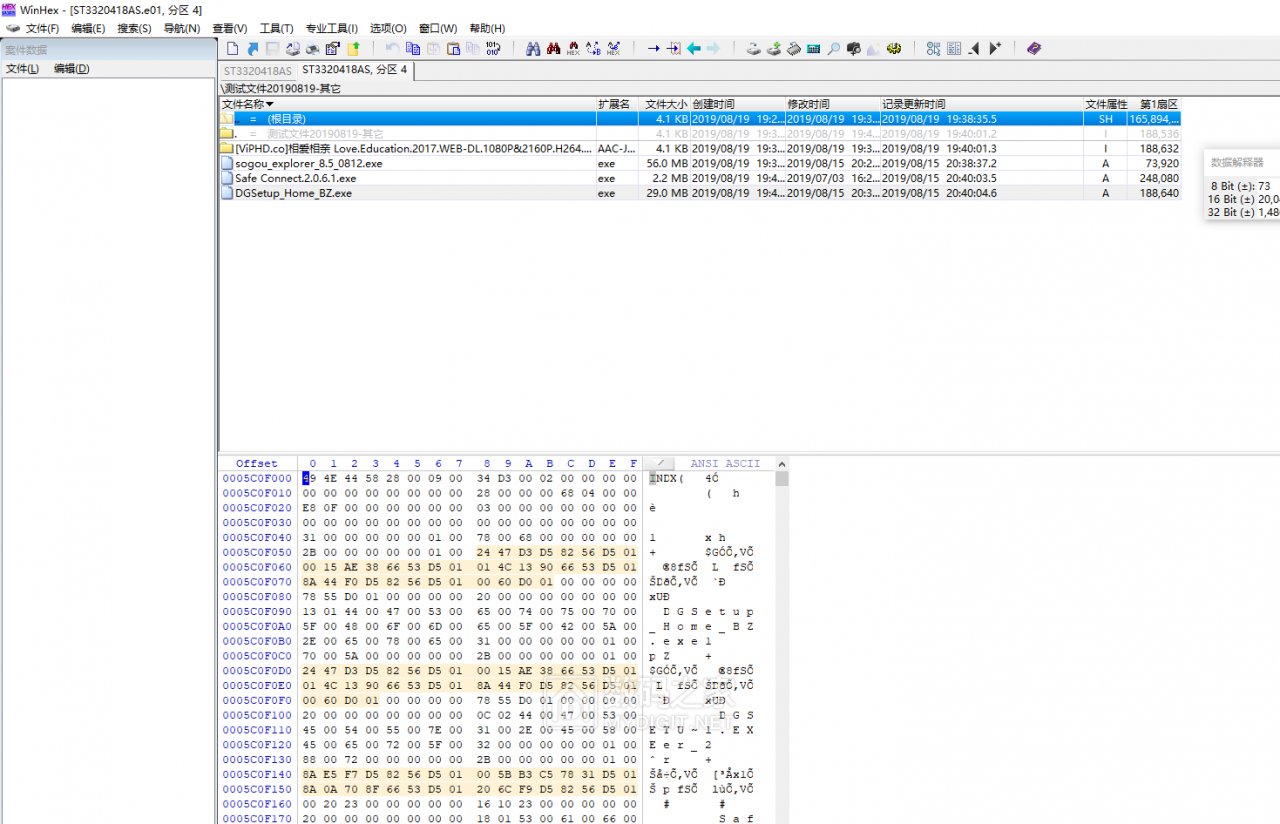
Task: Open the 编辑(E) menu
Action: (88, 28)
